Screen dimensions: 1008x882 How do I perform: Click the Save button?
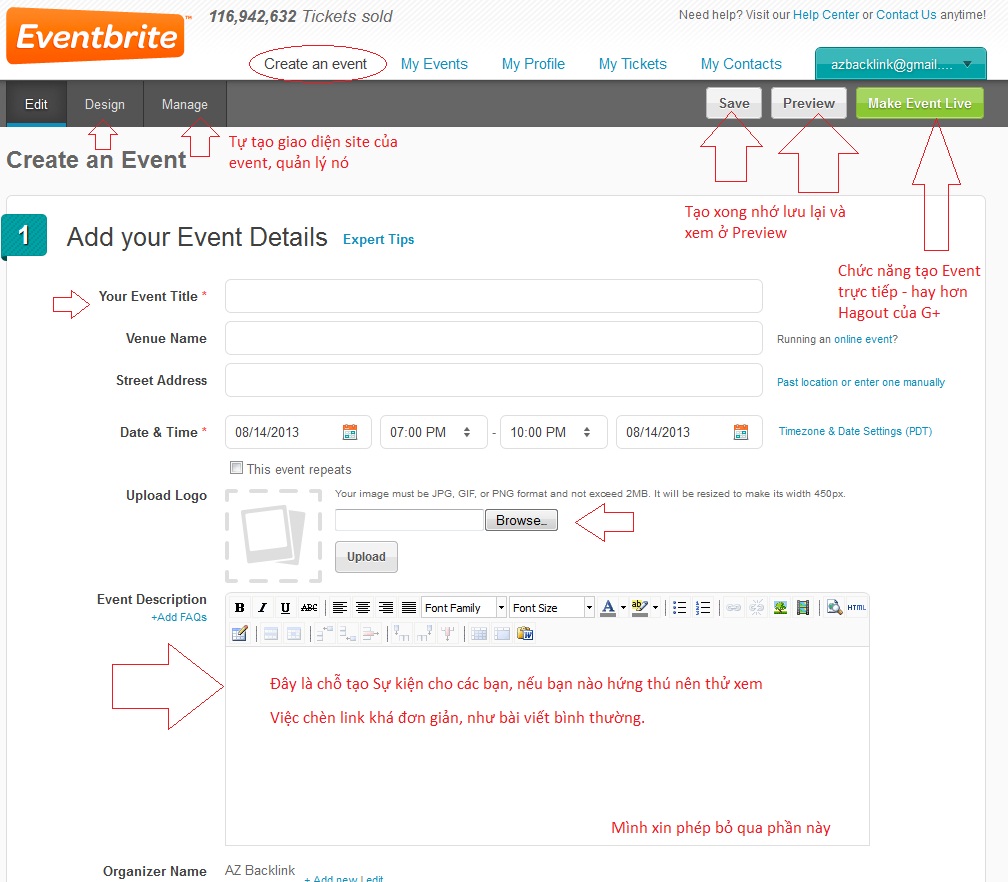coord(734,103)
